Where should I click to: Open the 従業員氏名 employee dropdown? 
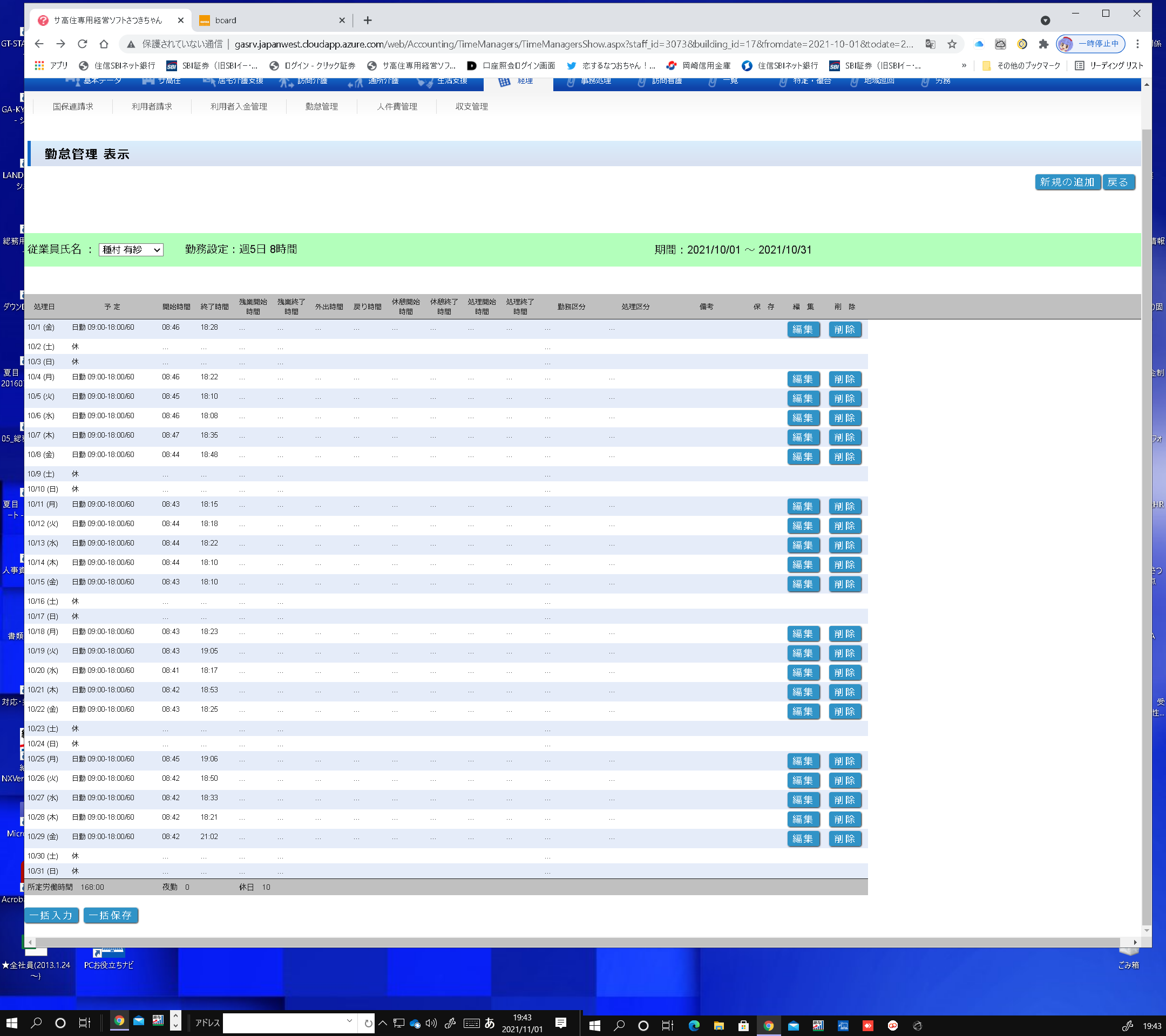coord(131,250)
